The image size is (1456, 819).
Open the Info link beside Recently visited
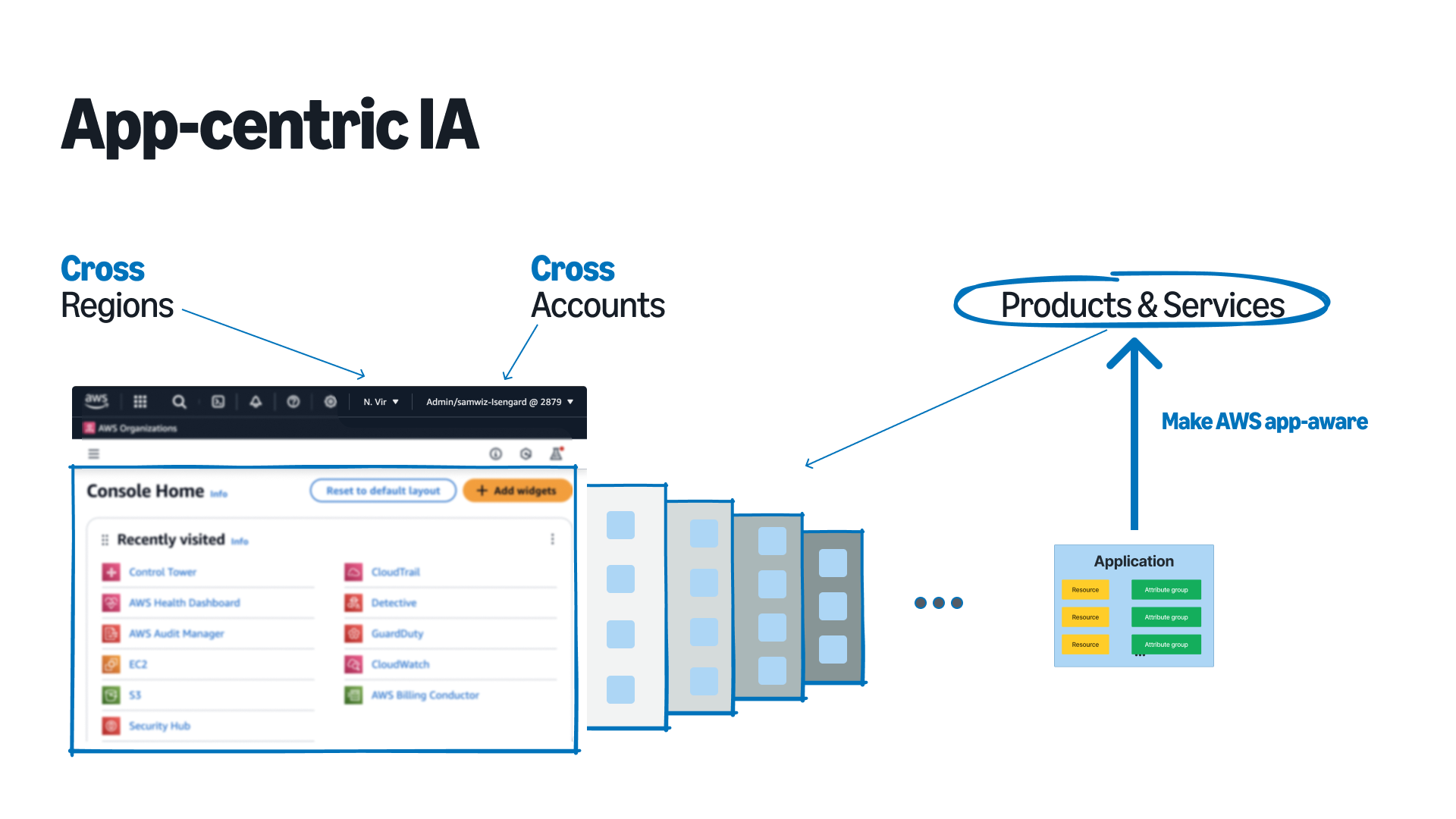(x=240, y=541)
